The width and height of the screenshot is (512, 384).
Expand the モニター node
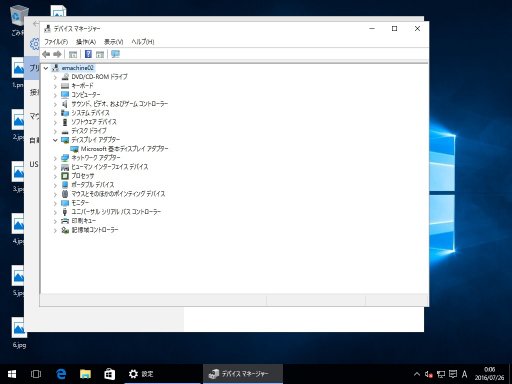pos(55,203)
